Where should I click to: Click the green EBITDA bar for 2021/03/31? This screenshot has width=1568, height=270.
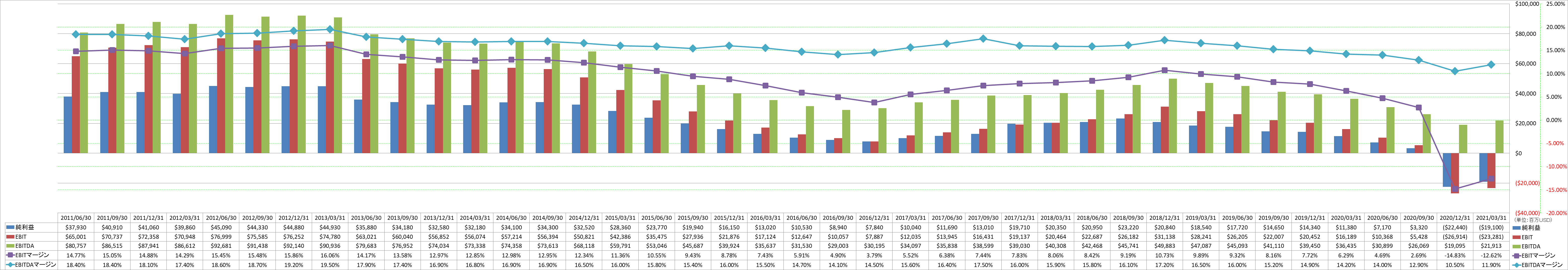[x=1500, y=137]
